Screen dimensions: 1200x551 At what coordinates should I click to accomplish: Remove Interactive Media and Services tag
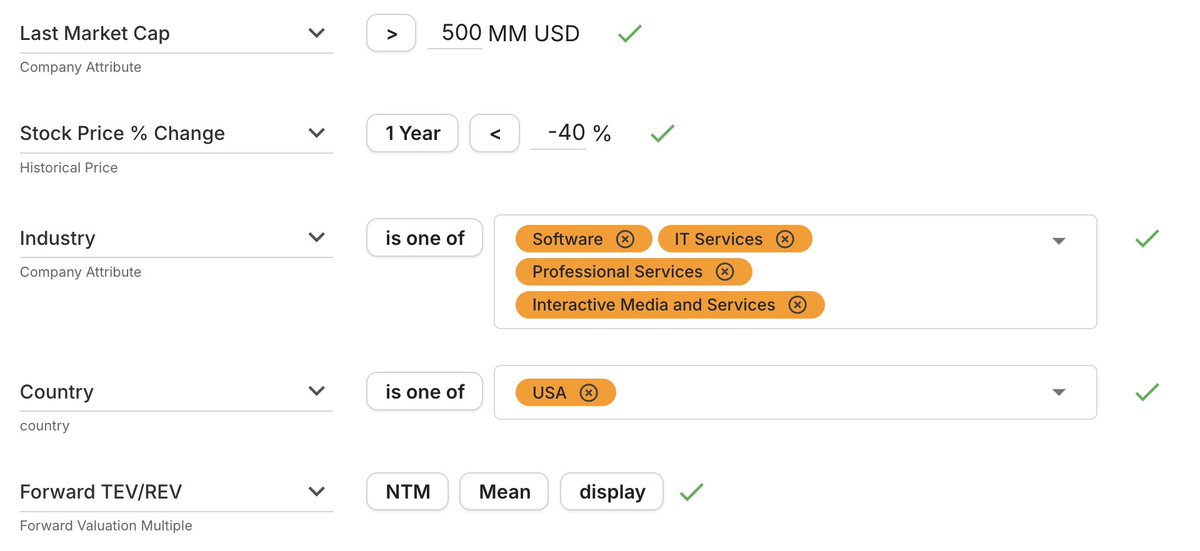(x=797, y=305)
